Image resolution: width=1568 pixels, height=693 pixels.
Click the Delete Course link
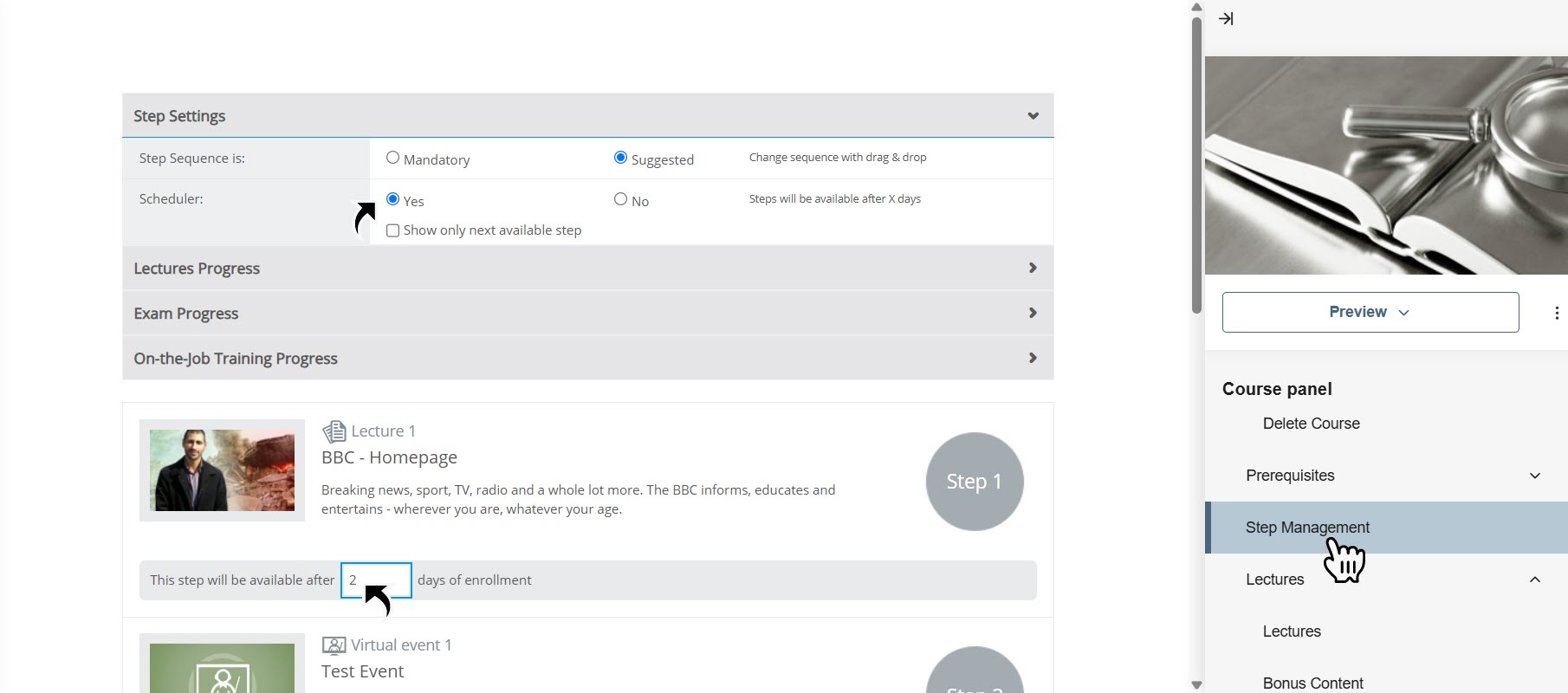(1311, 424)
